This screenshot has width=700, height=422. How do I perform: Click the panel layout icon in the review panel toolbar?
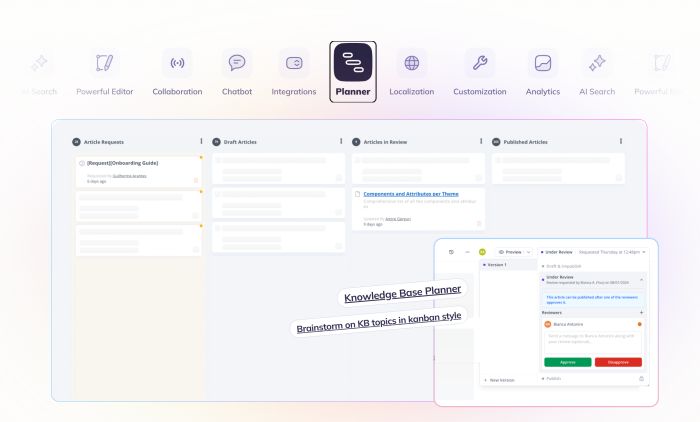click(x=451, y=252)
